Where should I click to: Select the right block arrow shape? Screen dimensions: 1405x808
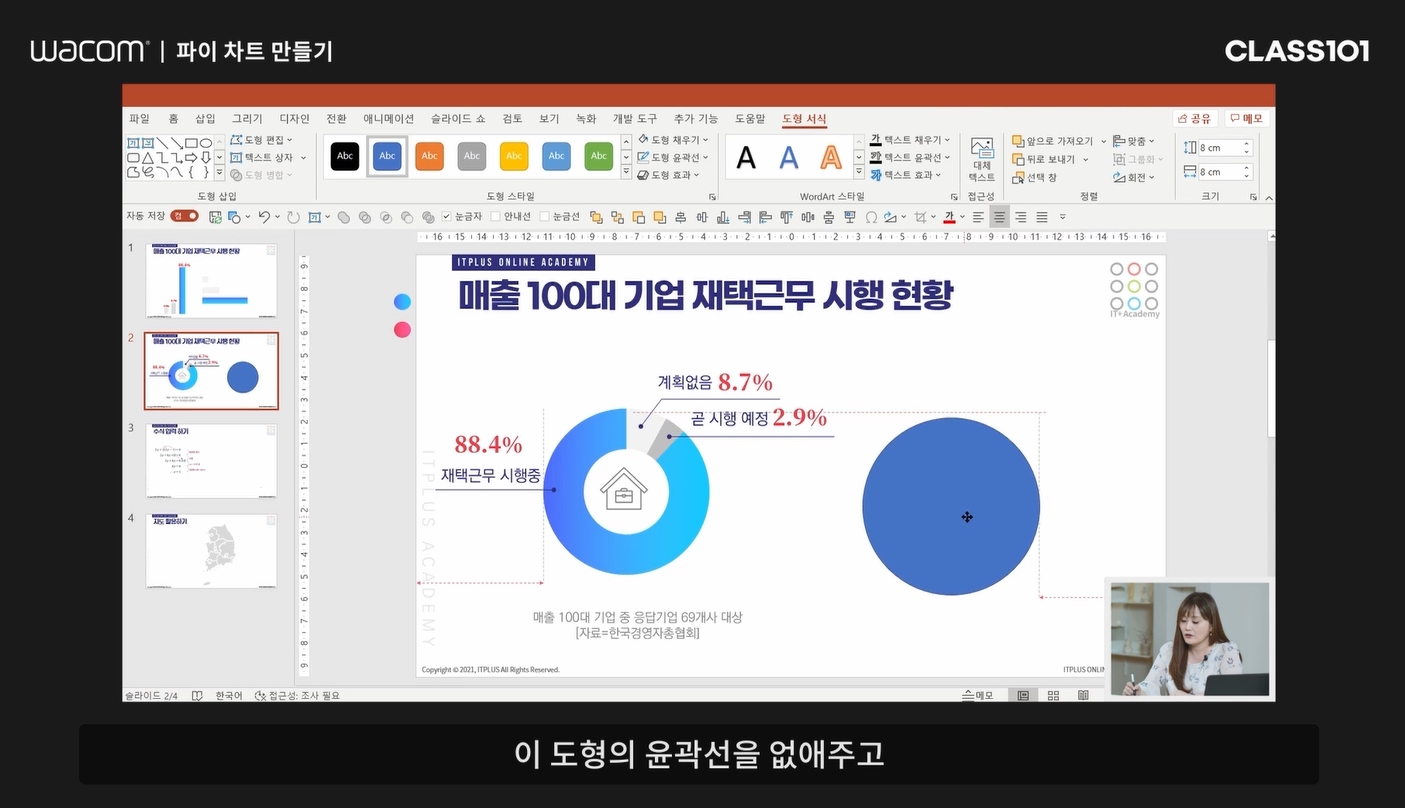[191, 157]
